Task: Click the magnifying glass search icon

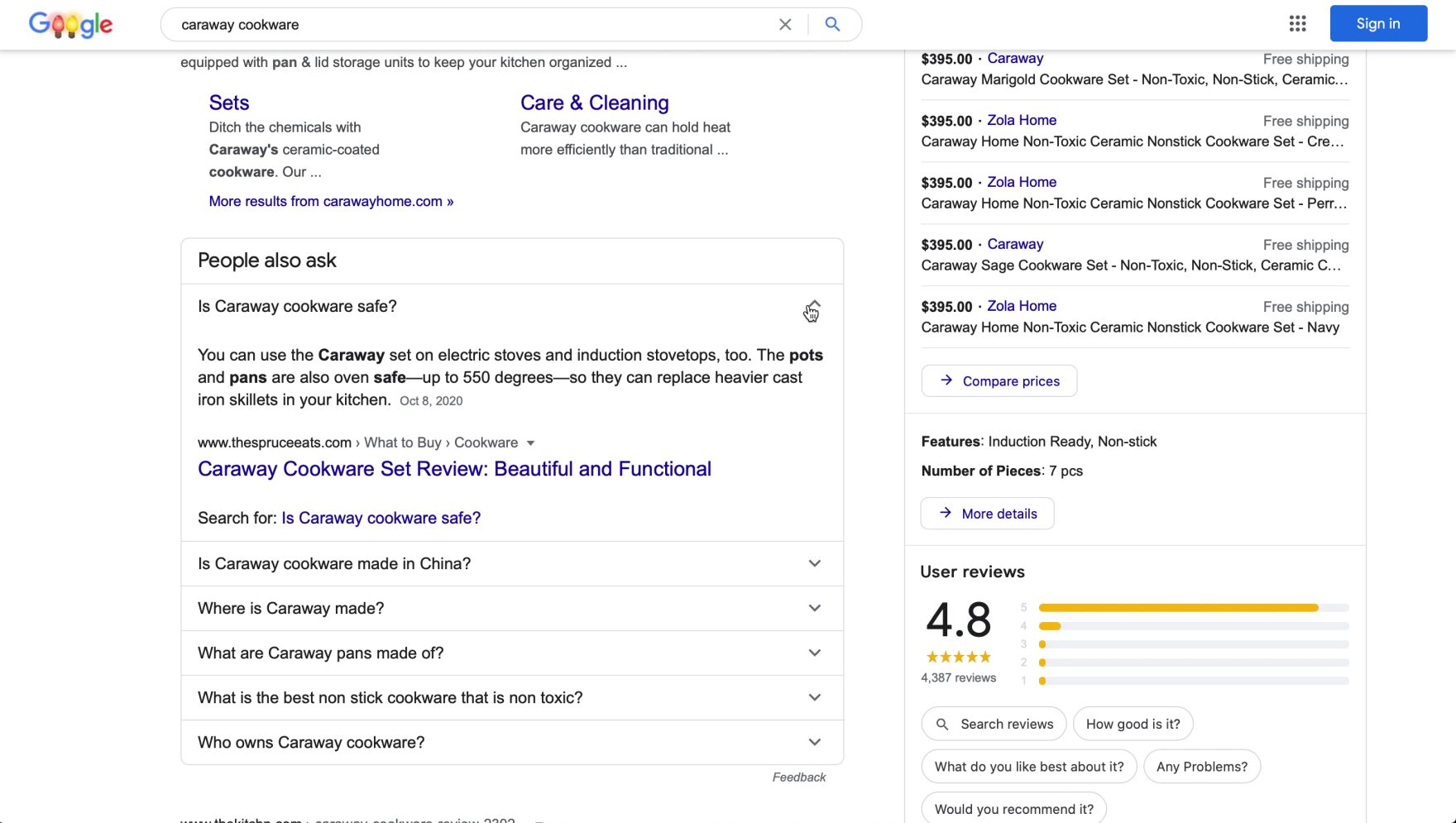Action: coord(832,25)
